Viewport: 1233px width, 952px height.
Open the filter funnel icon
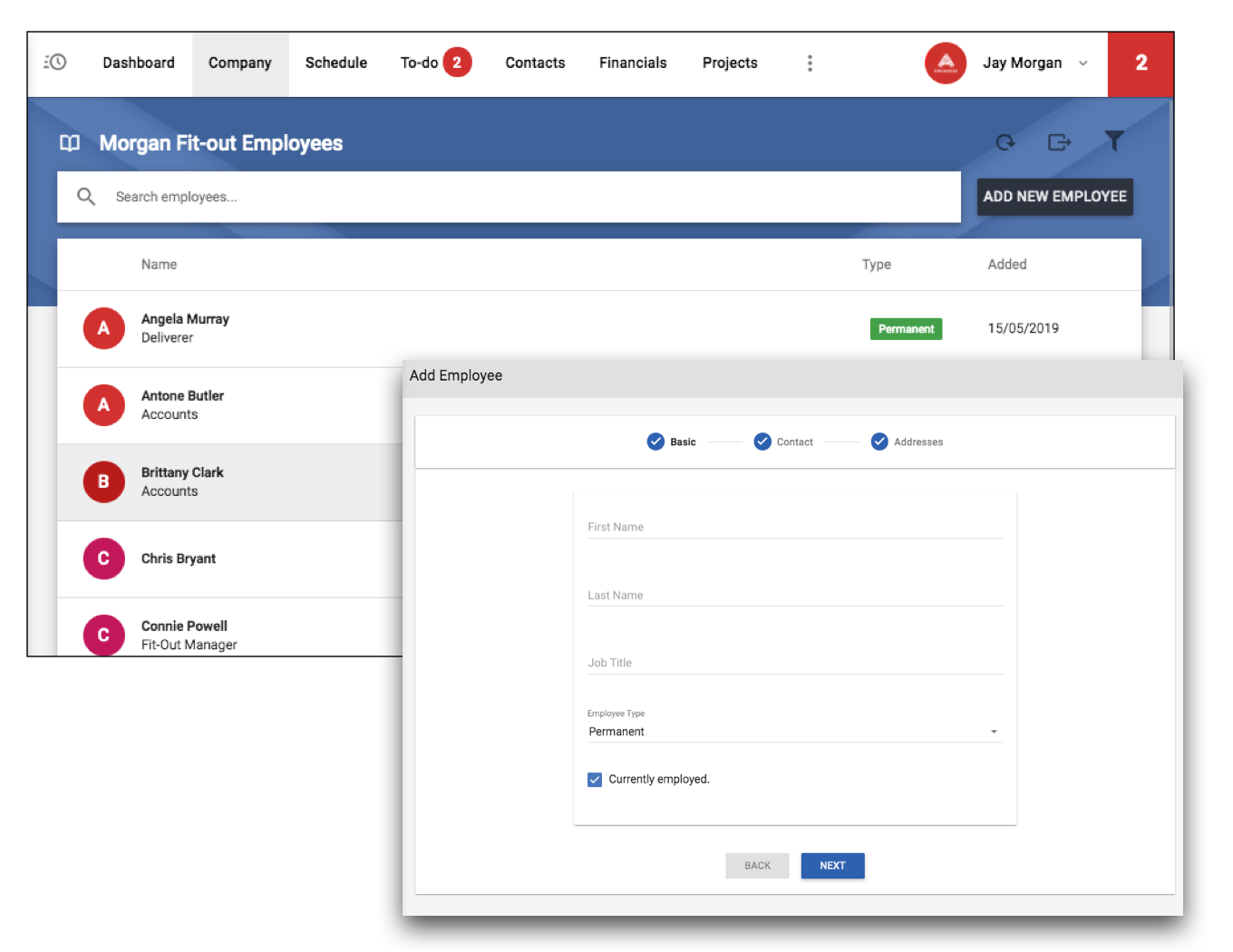click(1114, 141)
